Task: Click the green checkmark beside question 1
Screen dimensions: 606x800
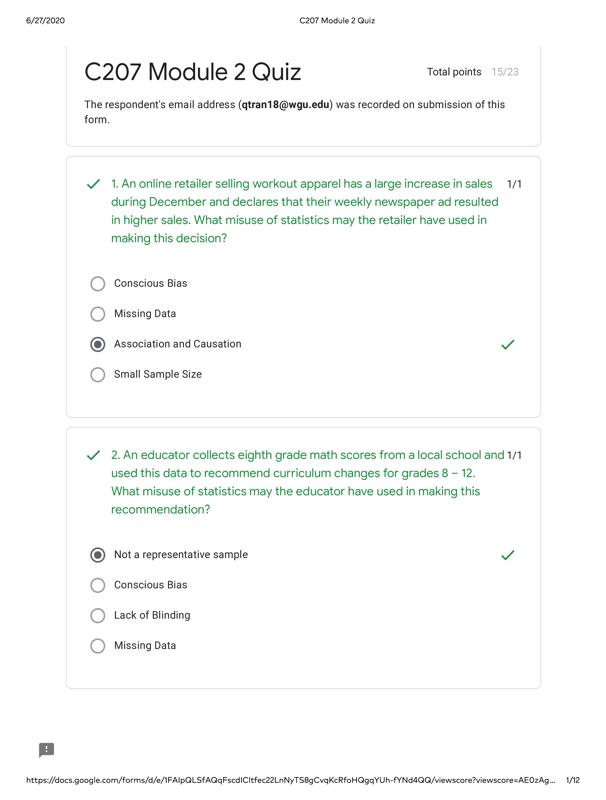Action: [x=93, y=184]
